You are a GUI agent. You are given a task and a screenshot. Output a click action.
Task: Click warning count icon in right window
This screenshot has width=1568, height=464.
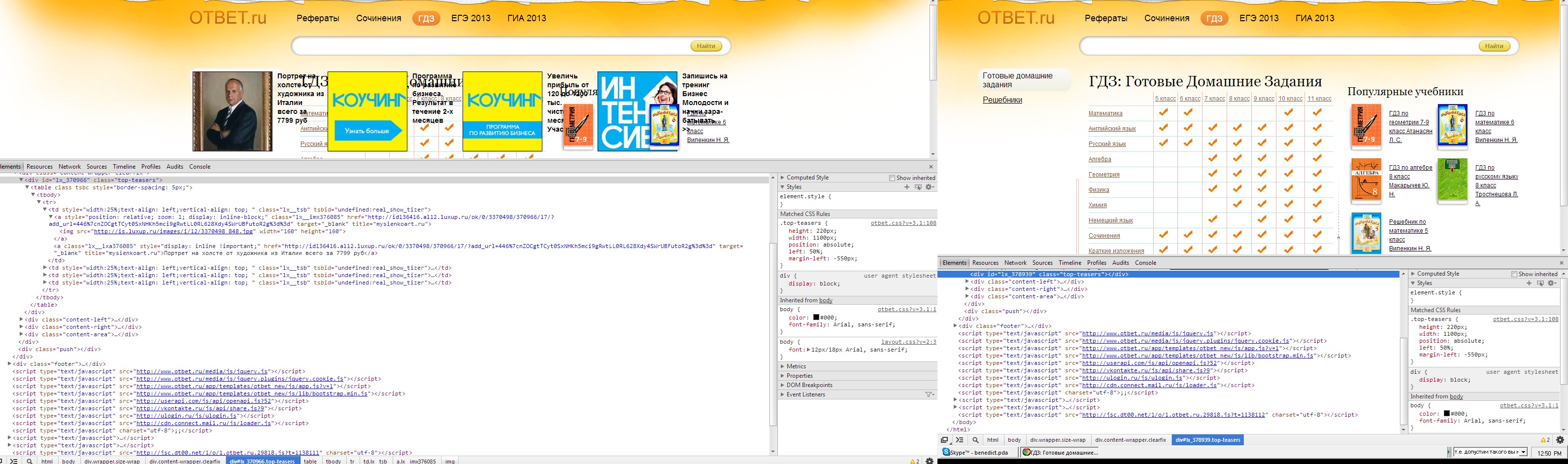(1545, 440)
